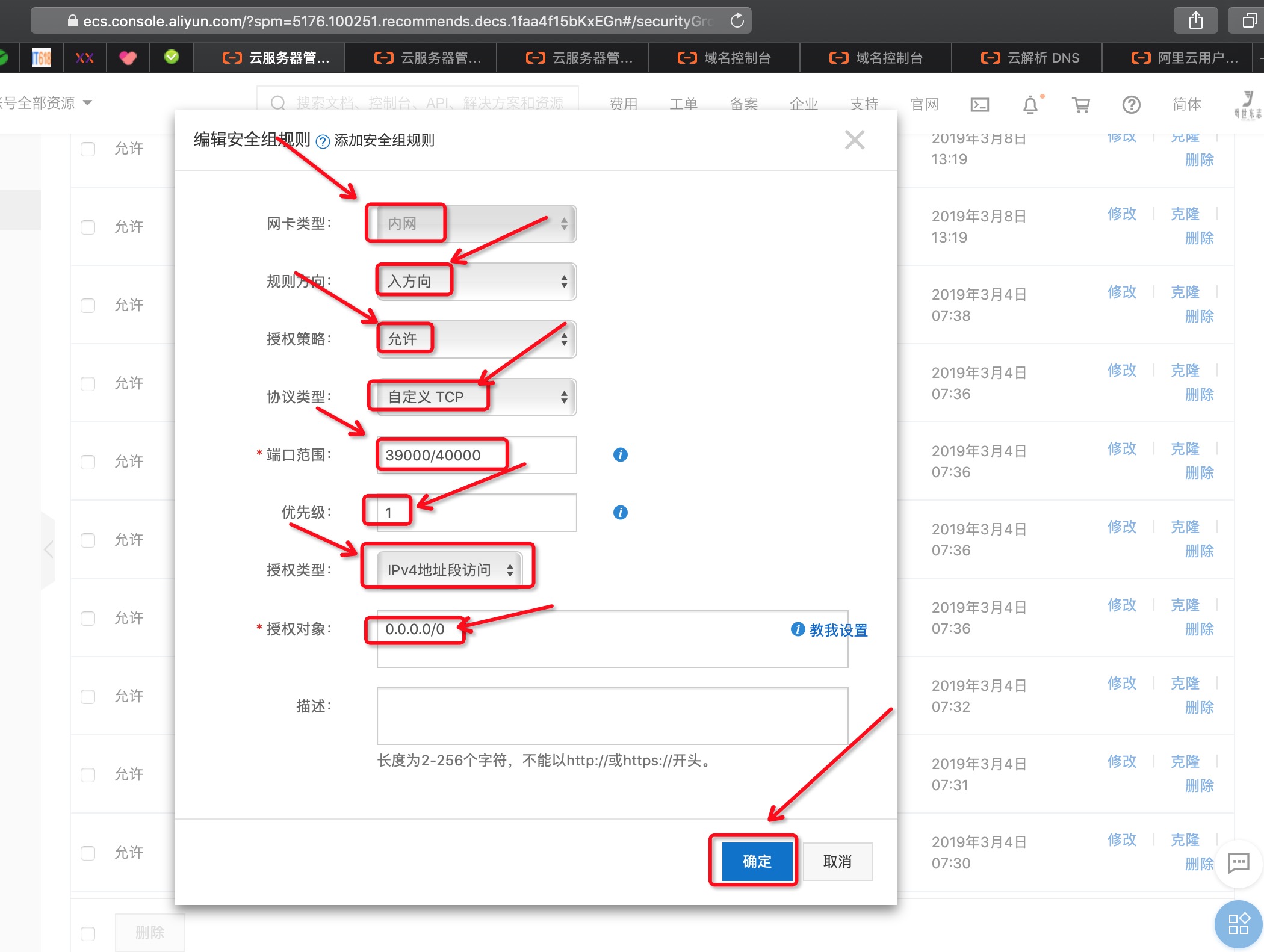Check the select-all checkbox next to bottom 删除 button
The image size is (1264, 952).
click(x=88, y=933)
